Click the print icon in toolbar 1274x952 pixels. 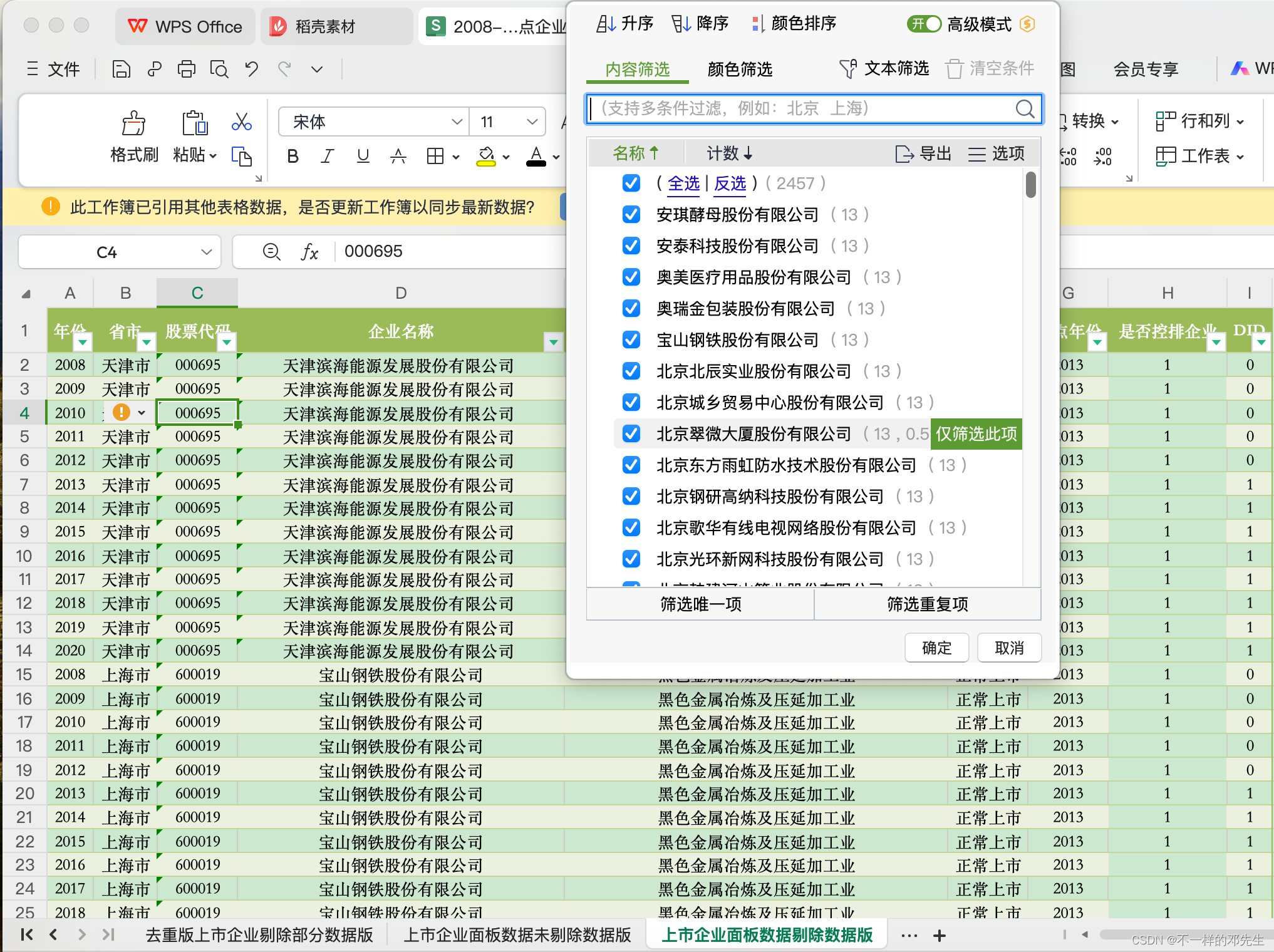tap(186, 69)
